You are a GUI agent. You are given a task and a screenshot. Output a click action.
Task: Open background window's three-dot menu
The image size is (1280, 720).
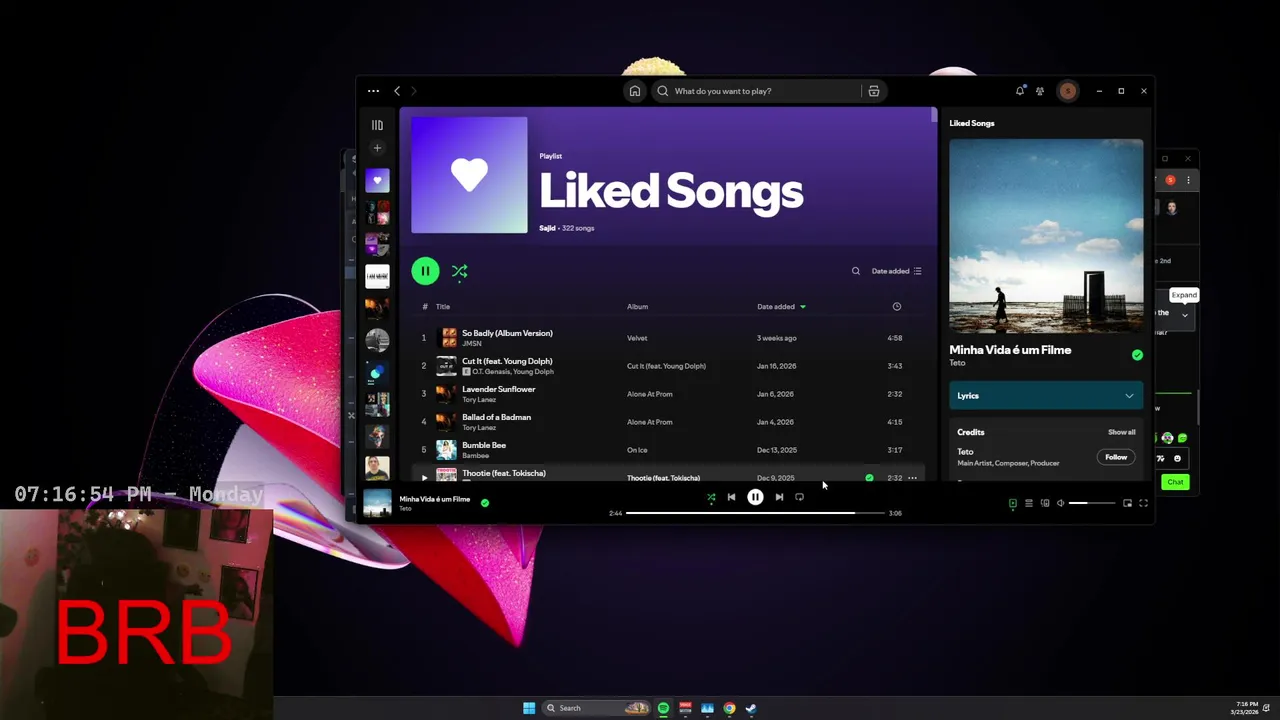coord(1188,180)
